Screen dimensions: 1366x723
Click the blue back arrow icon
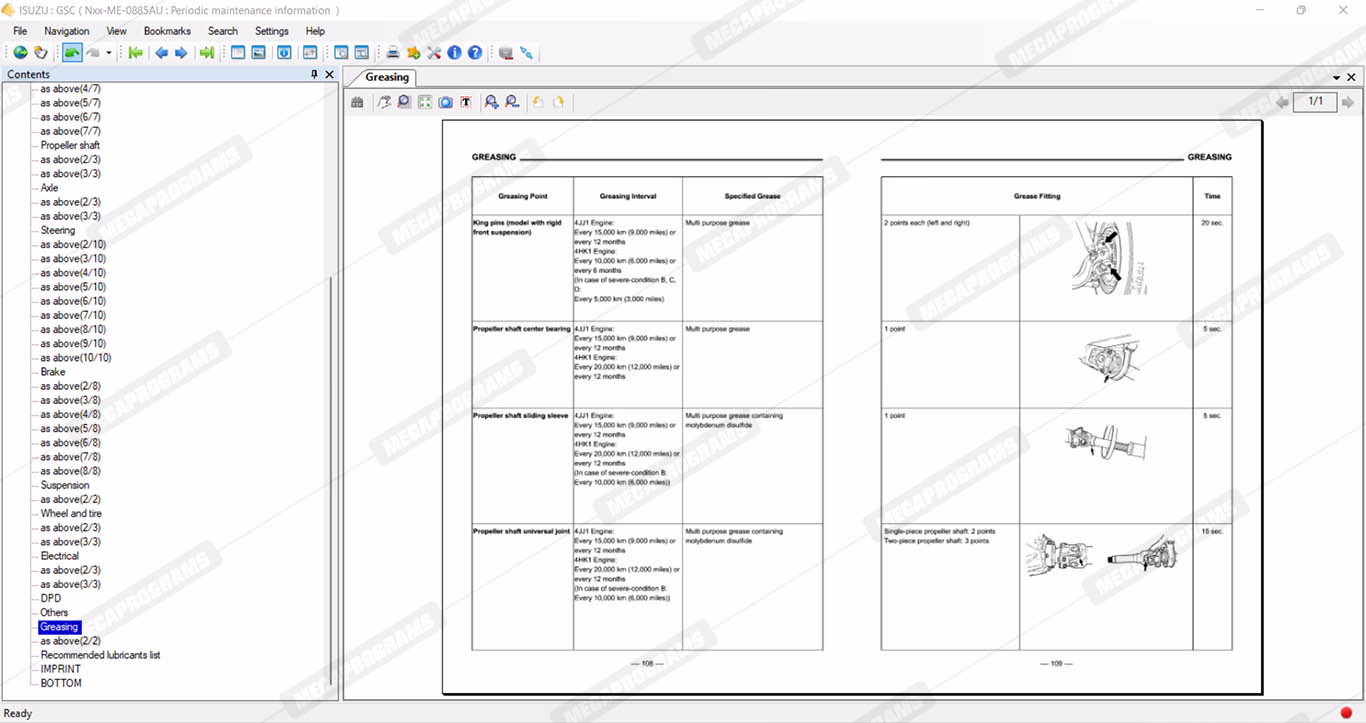(x=161, y=53)
